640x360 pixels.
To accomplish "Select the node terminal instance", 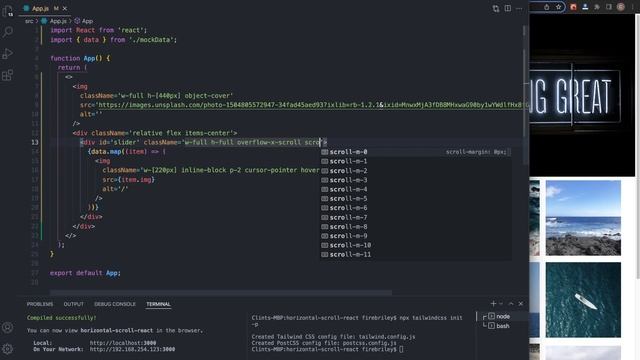I will pyautogui.click(x=502, y=316).
